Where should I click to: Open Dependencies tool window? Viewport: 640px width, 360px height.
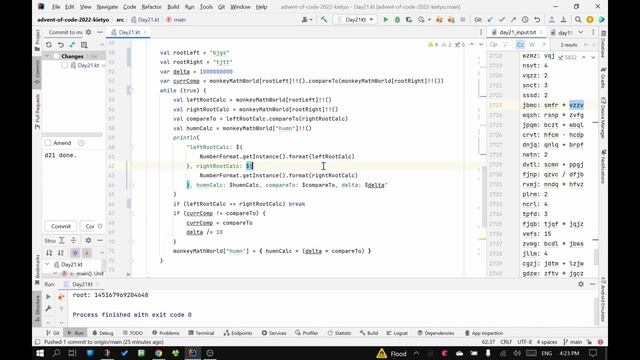(436, 333)
